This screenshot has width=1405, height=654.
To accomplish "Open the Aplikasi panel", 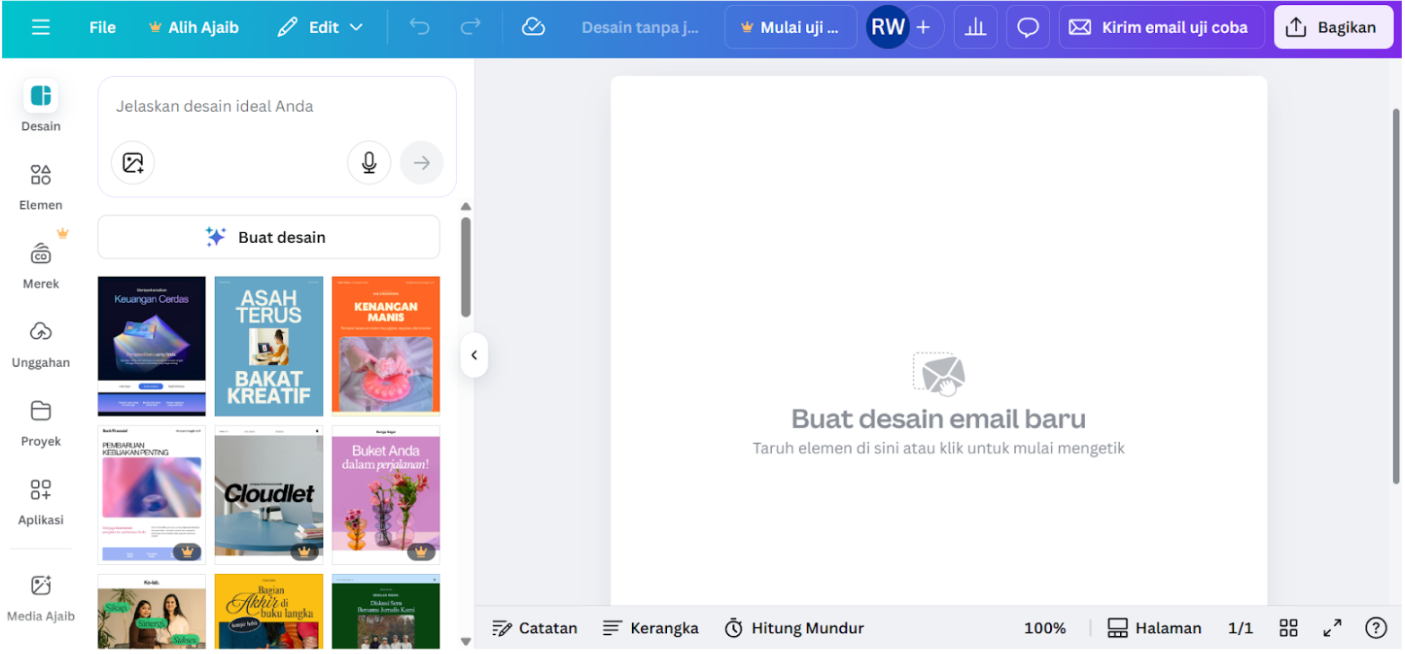I will [40, 500].
